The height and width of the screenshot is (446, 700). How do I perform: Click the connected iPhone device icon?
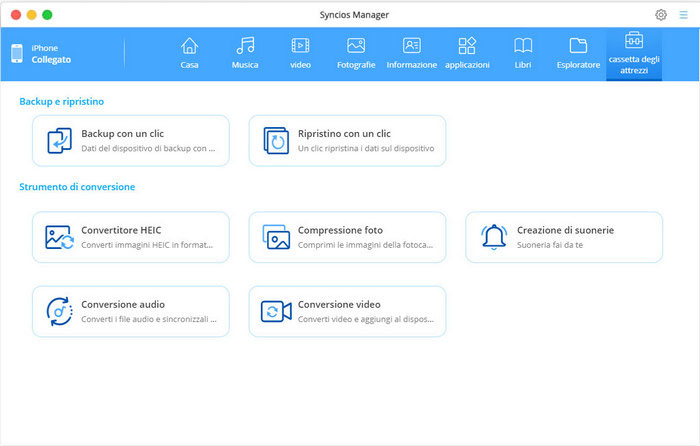[17, 54]
